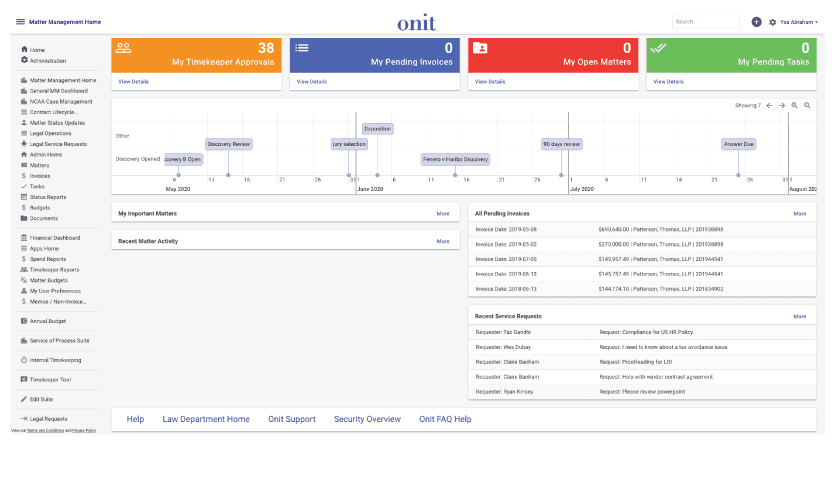The height and width of the screenshot is (500, 840).
Task: Select Ferrero v Haribo Discovery event
Action: 455,159
